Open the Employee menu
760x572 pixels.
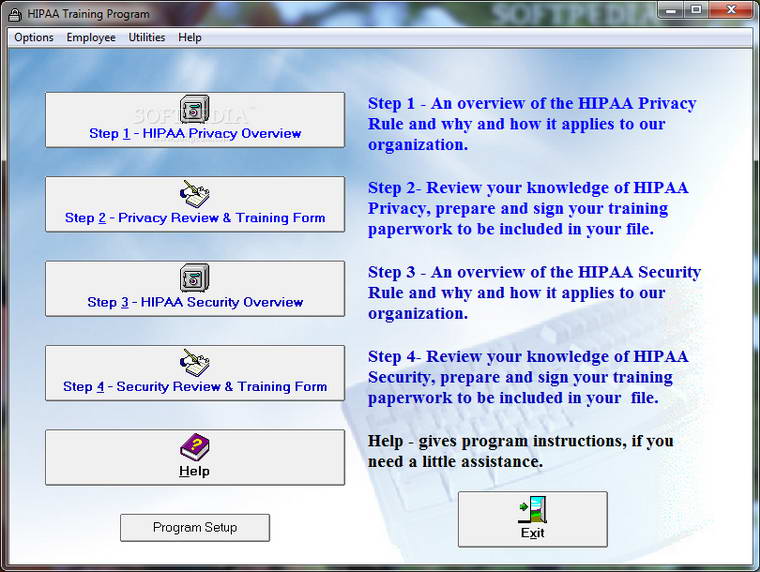91,37
